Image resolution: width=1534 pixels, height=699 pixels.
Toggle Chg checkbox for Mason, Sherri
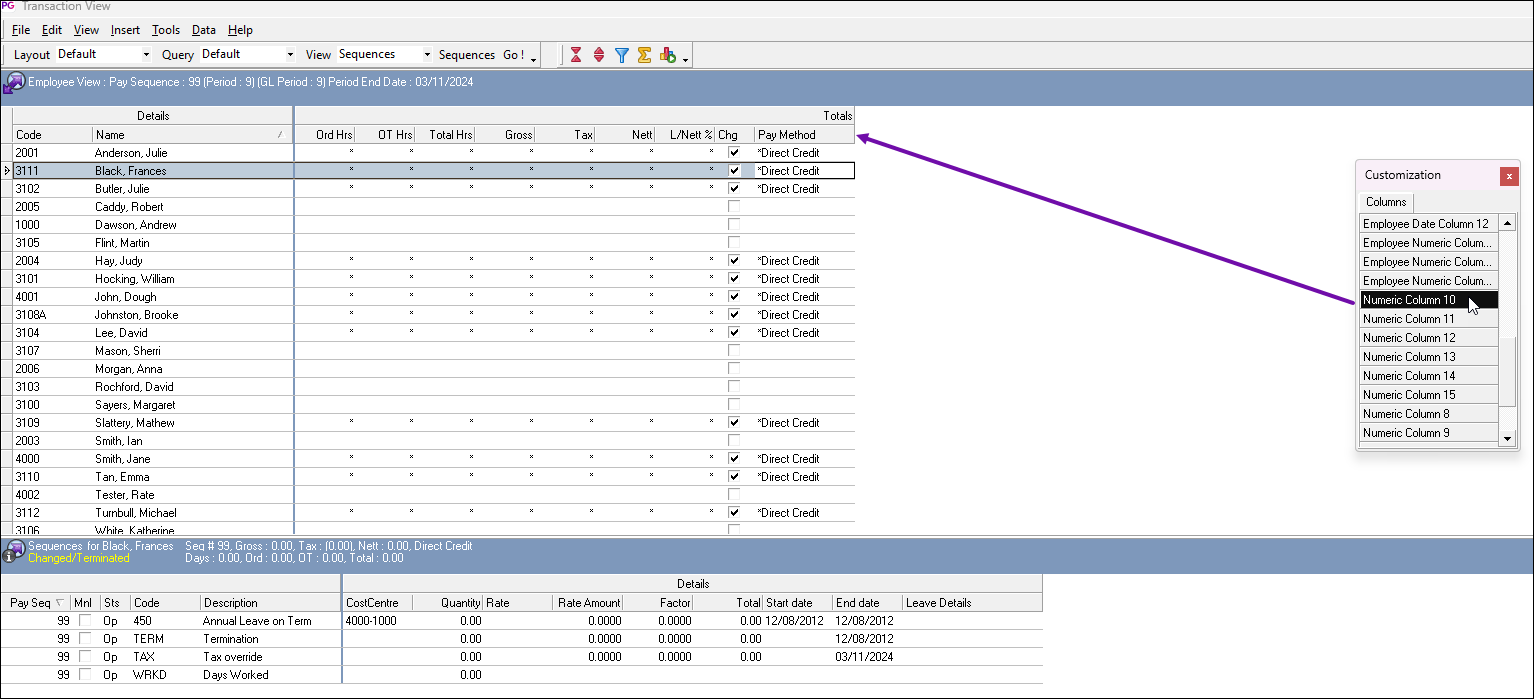734,351
